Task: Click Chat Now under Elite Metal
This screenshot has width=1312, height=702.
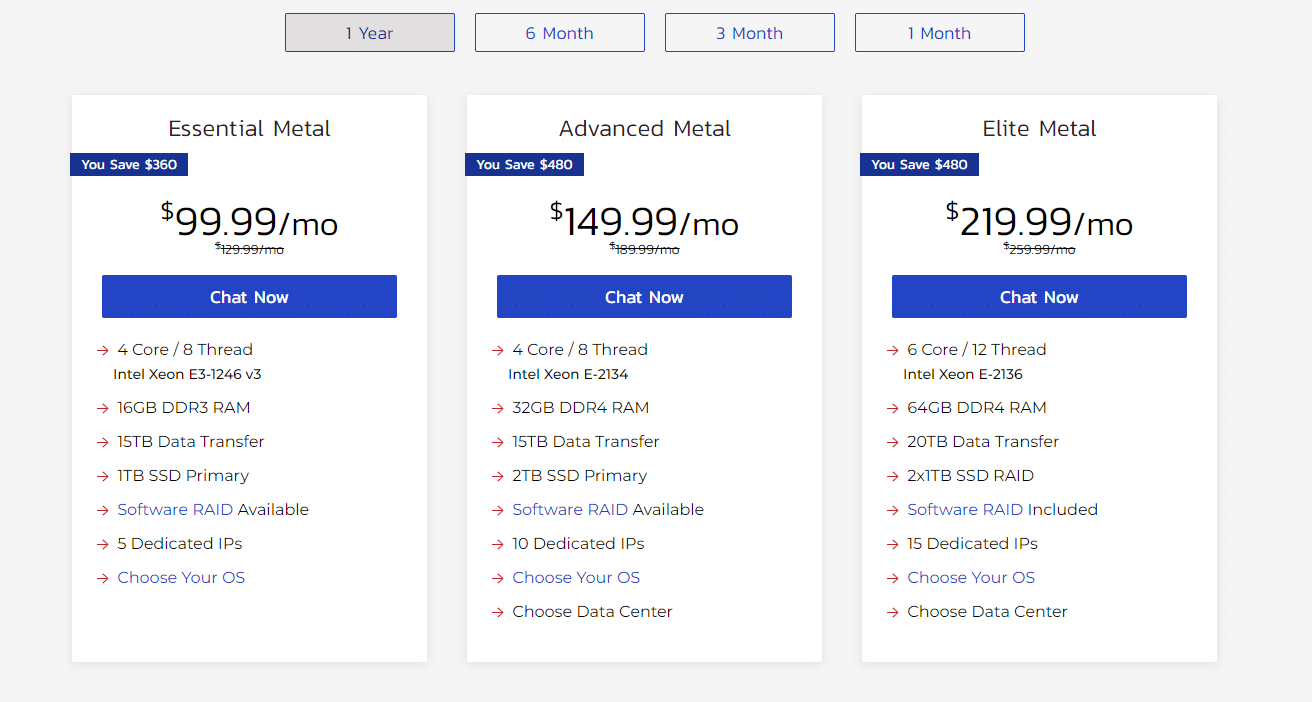Action: pos(1039,297)
